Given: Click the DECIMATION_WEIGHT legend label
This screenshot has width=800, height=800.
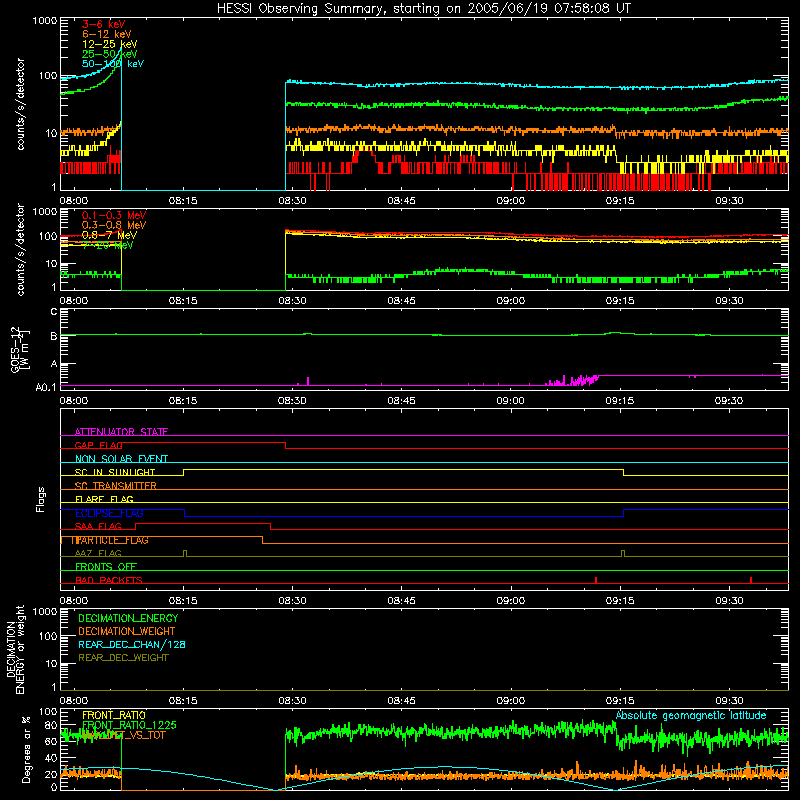Looking at the screenshot, I should pyautogui.click(x=127, y=631).
